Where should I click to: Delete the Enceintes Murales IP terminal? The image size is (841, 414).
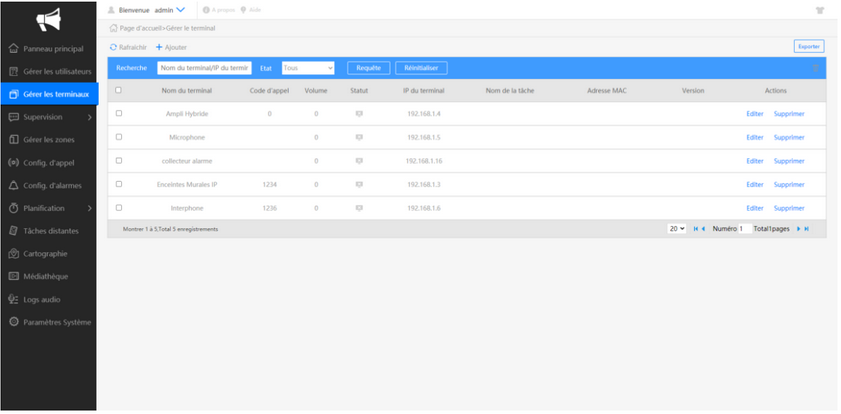[x=789, y=184]
